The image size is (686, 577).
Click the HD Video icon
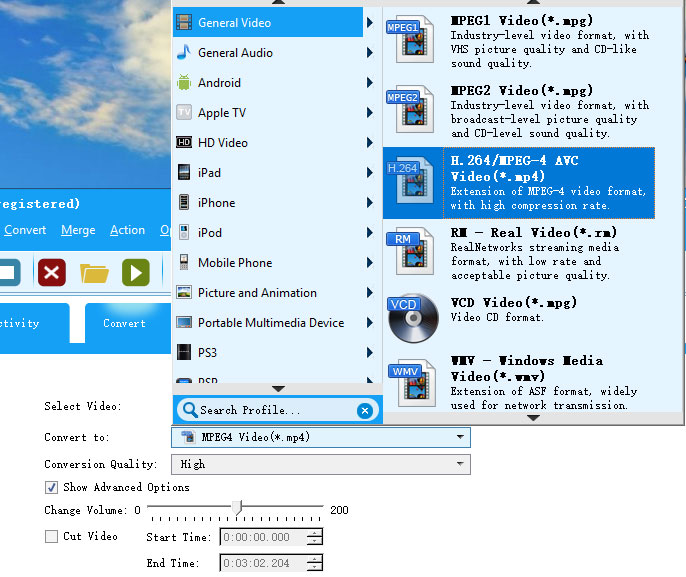pyautogui.click(x=184, y=142)
